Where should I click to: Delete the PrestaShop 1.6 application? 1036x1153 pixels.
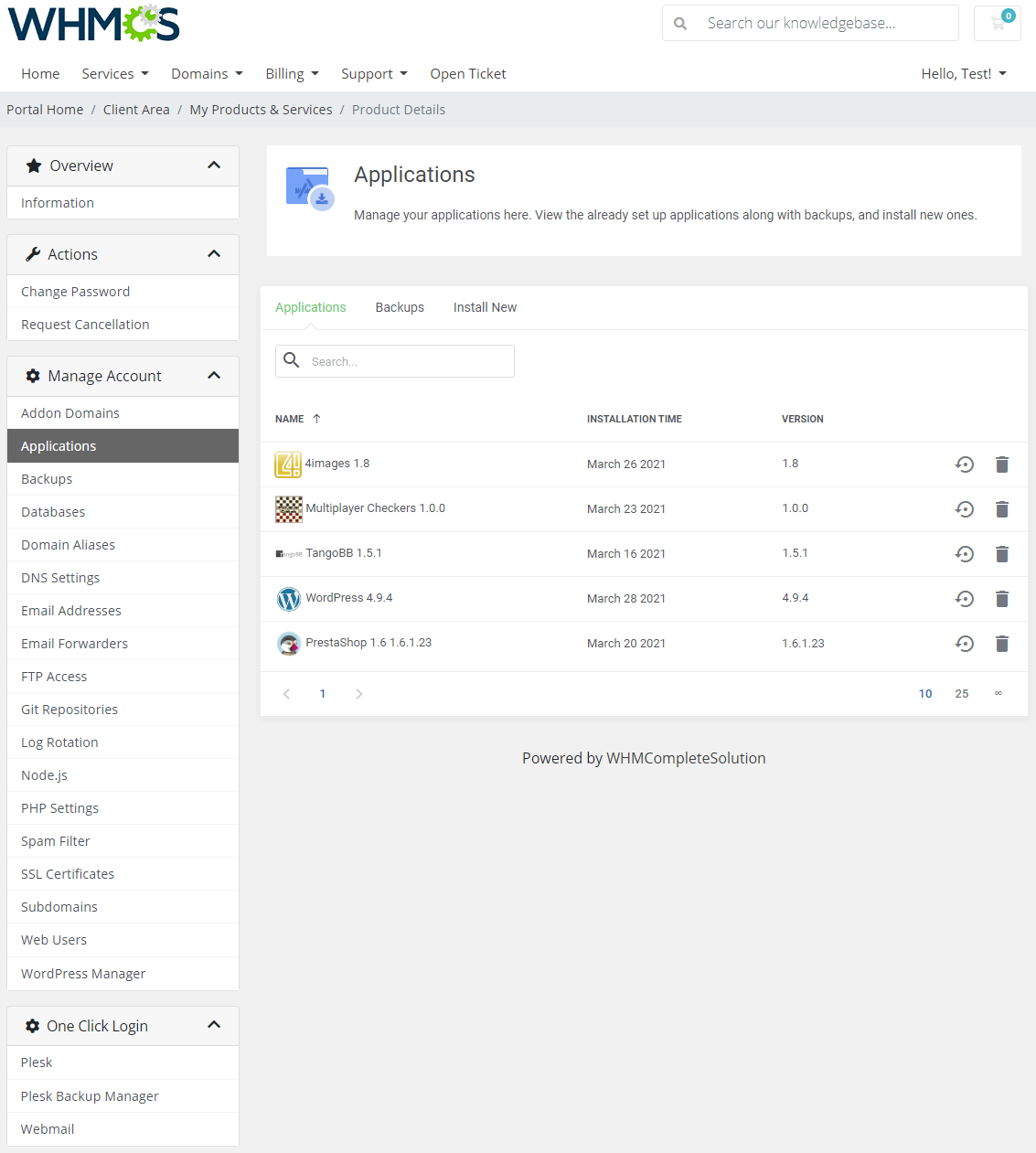click(x=1002, y=644)
